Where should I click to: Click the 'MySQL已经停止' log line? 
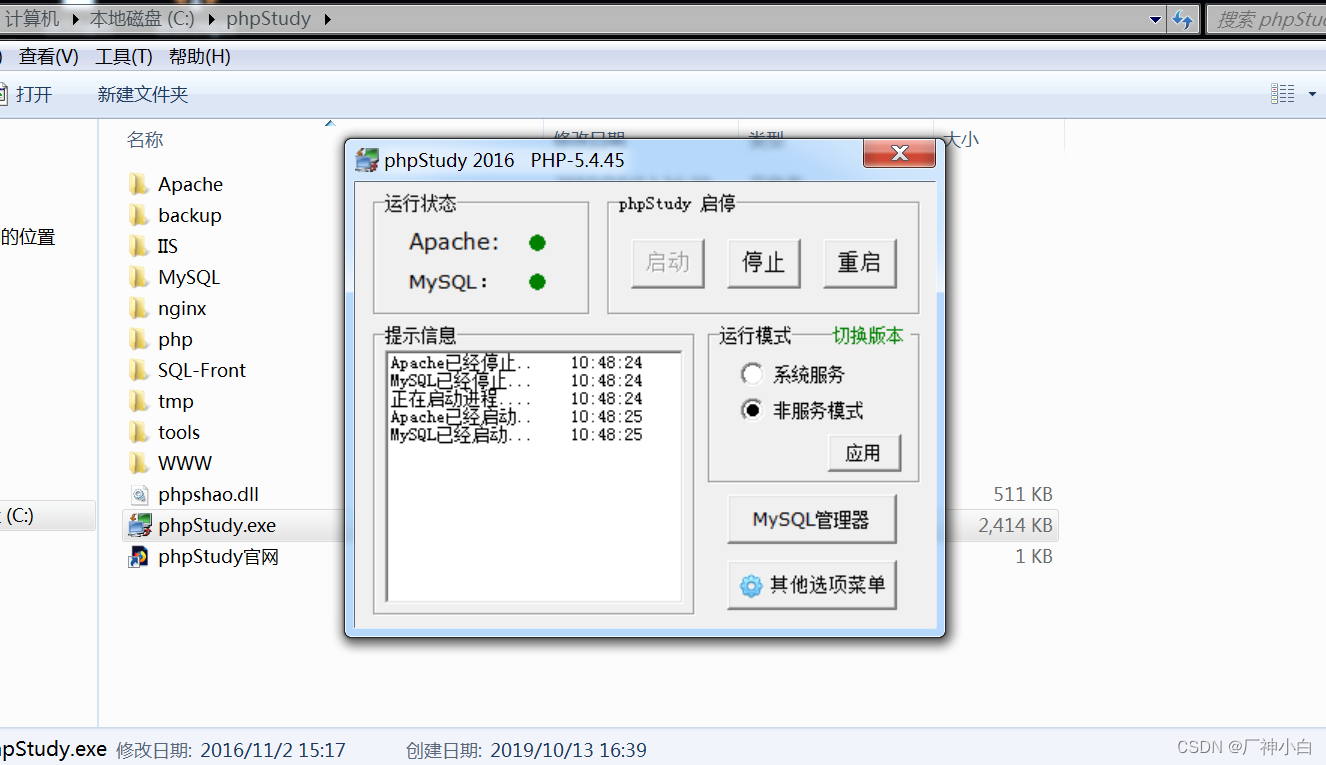coord(516,381)
